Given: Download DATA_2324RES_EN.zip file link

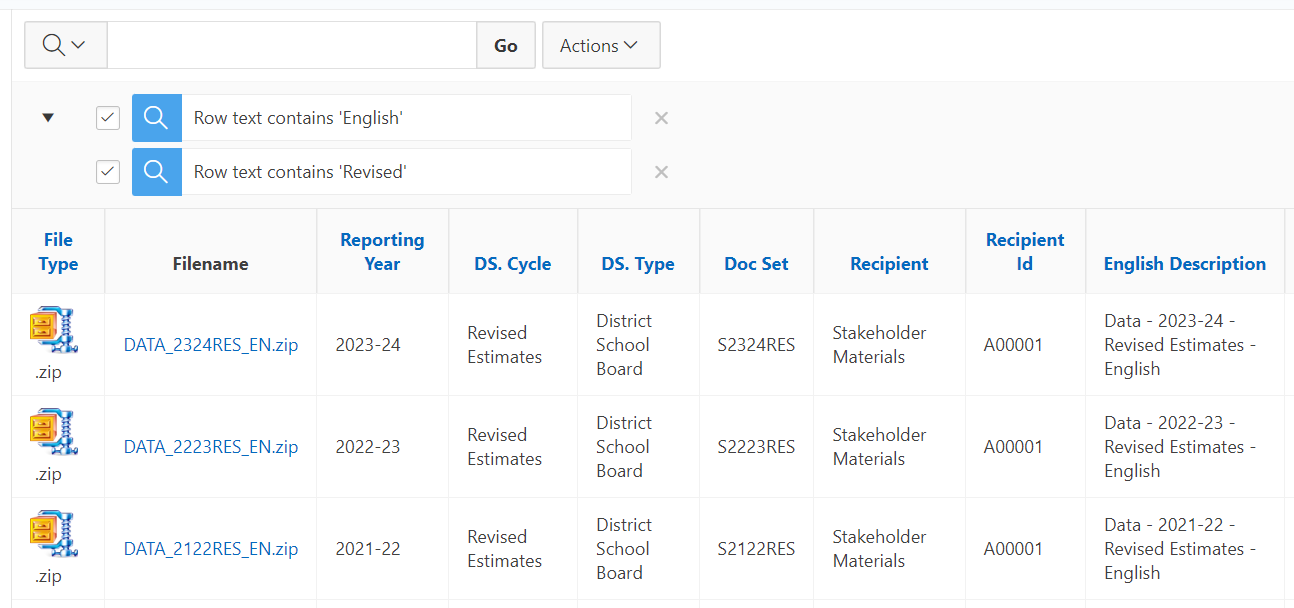Looking at the screenshot, I should pos(210,345).
